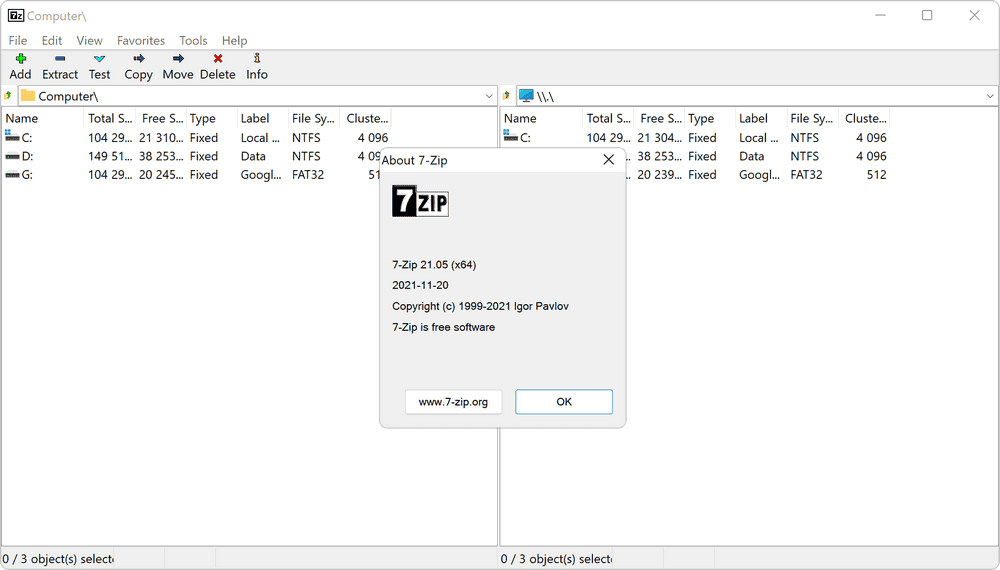Viewport: 1000px width, 570px height.
Task: Expand the left panel Computer\ path dropdown
Action: click(489, 96)
